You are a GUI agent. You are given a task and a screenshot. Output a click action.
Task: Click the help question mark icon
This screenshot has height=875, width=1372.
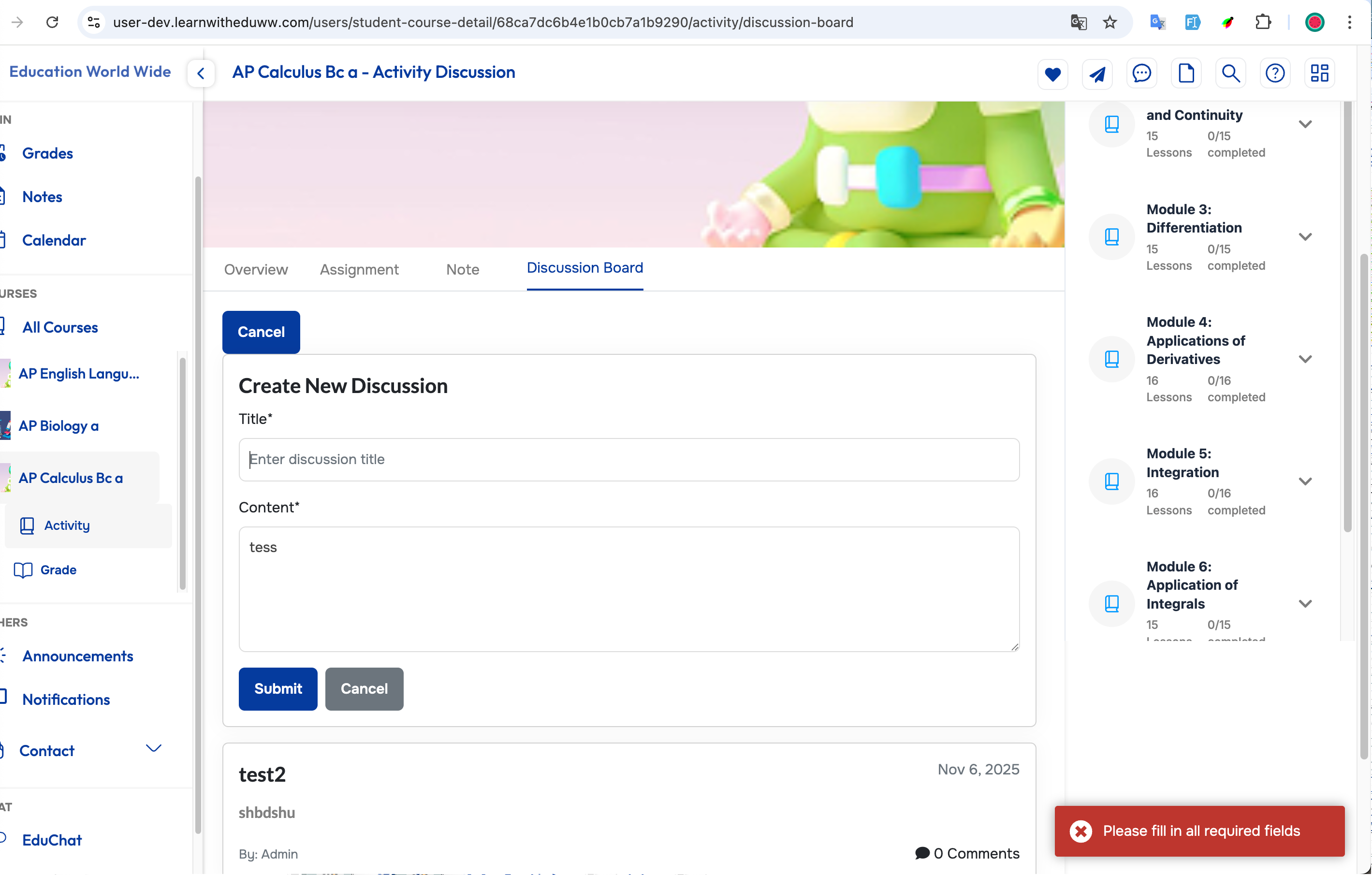click(x=1274, y=73)
